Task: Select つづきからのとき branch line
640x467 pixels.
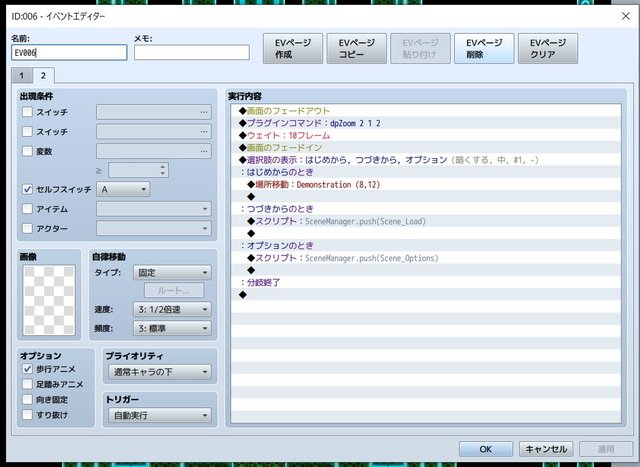Action: coord(426,209)
